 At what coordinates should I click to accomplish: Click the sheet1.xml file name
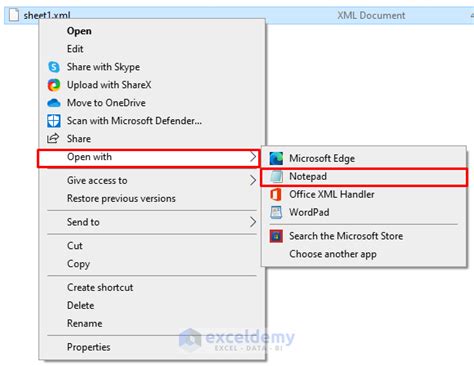click(47, 15)
